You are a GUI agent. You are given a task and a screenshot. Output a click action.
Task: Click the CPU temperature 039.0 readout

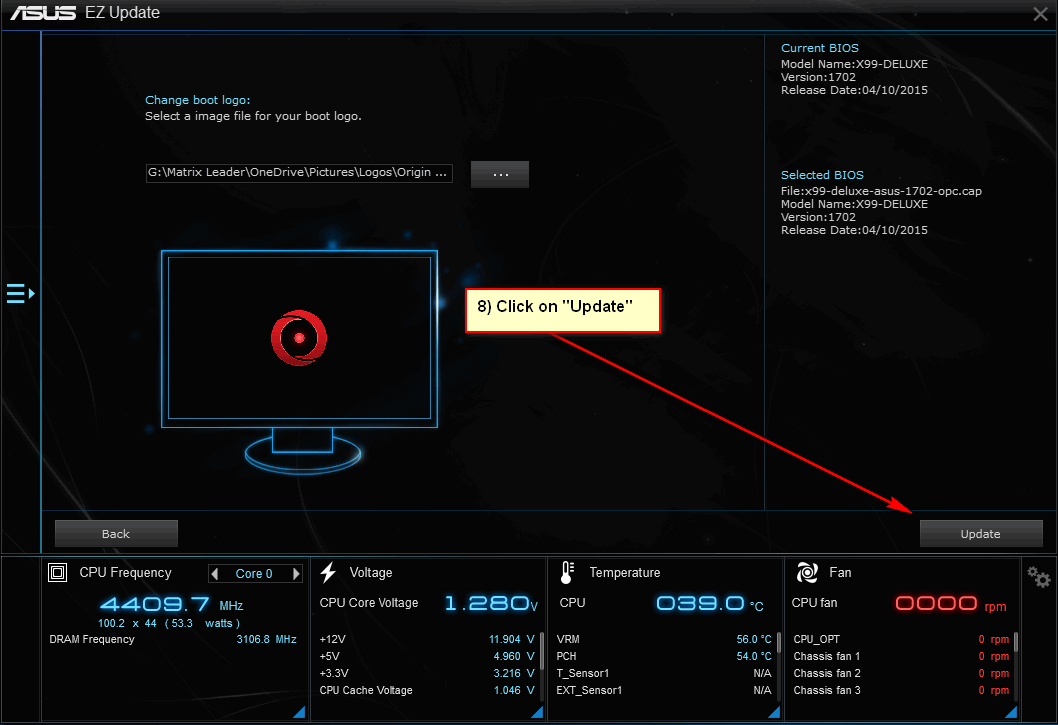point(709,603)
